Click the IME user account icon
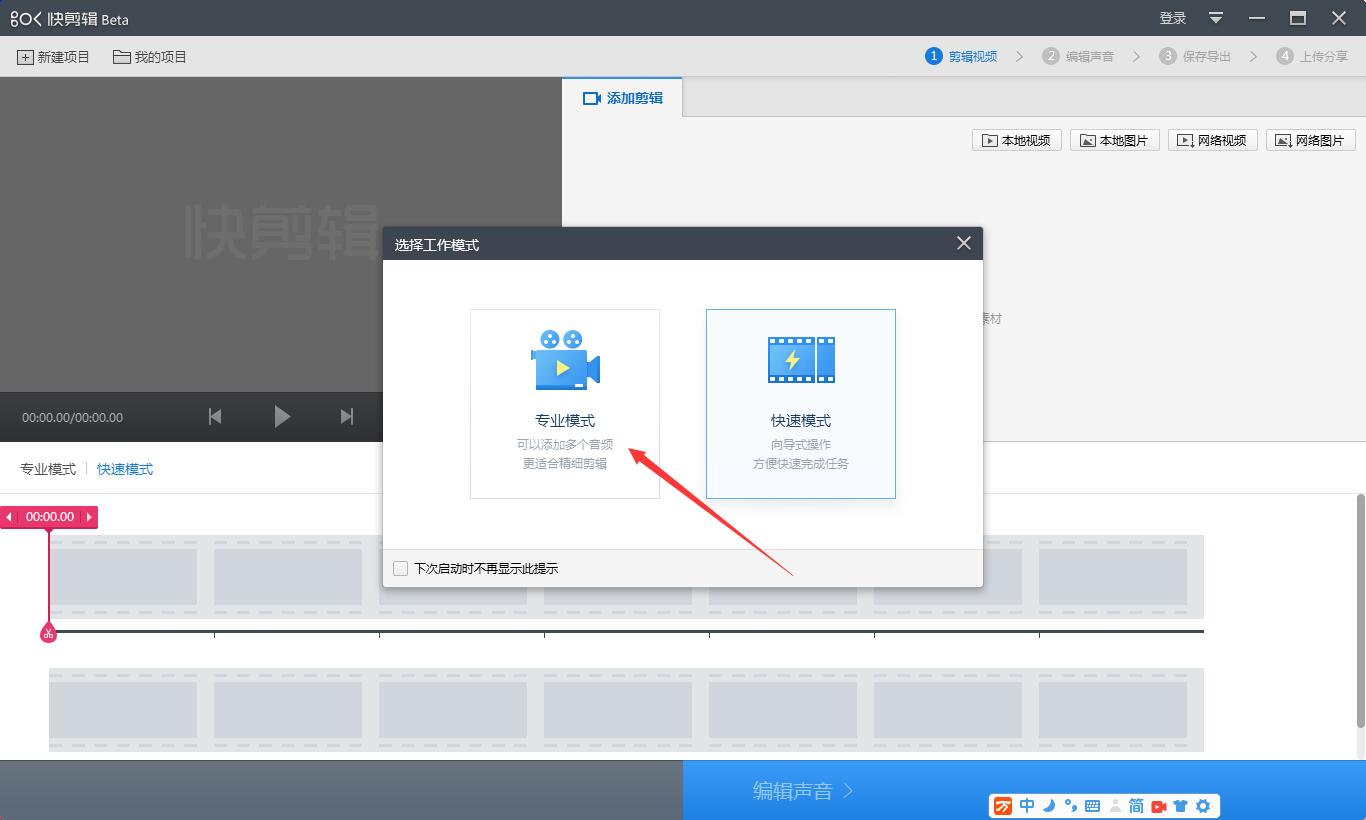1366x820 pixels. pyautogui.click(x=1115, y=806)
